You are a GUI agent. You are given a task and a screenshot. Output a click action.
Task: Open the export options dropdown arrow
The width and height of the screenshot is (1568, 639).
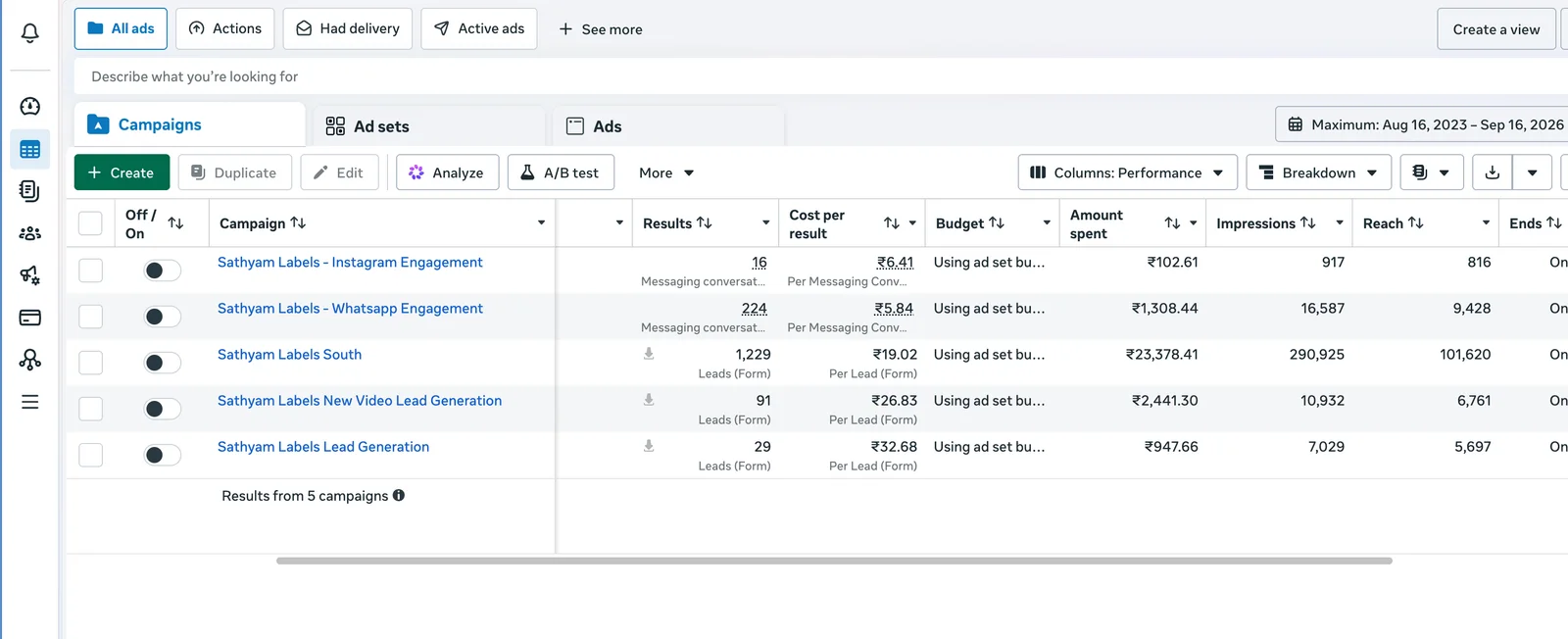click(x=1532, y=172)
